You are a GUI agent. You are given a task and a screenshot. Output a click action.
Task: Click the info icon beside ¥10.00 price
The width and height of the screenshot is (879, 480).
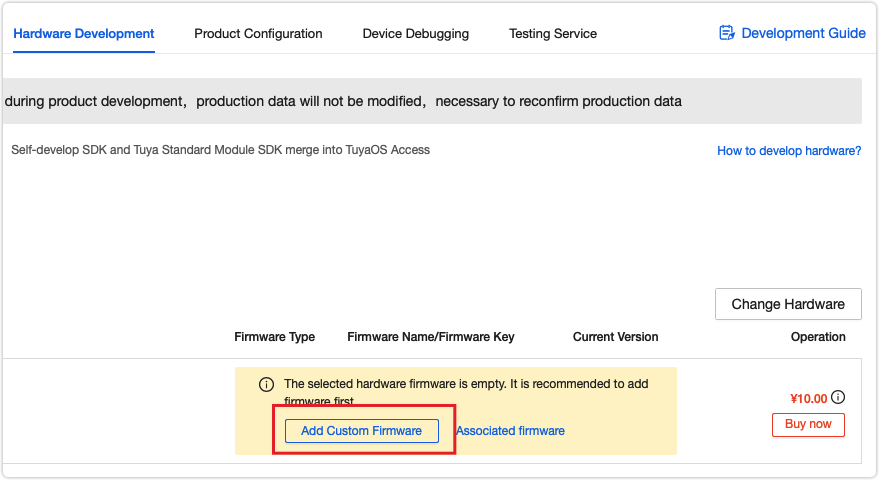point(838,398)
